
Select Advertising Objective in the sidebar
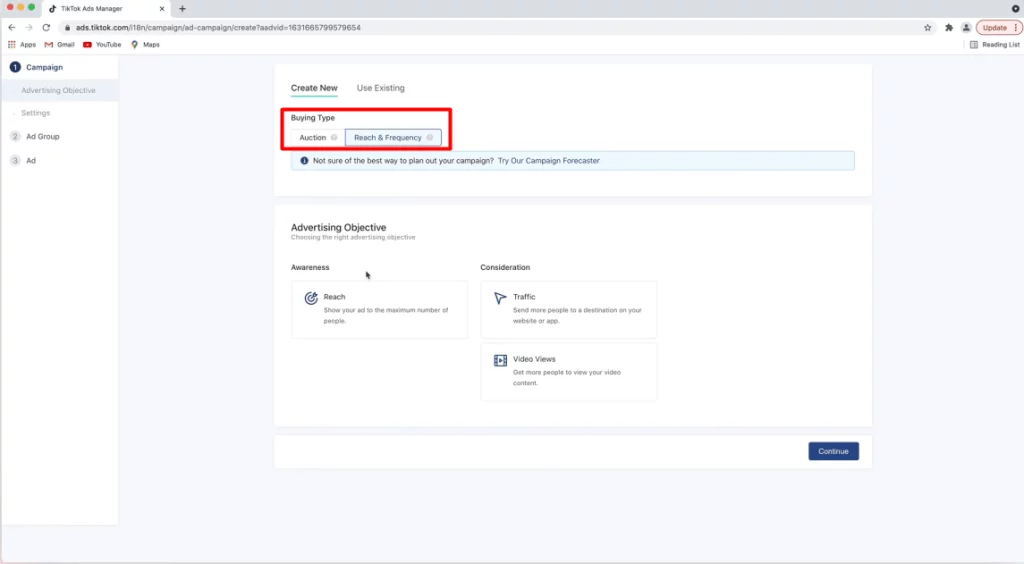pyautogui.click(x=58, y=90)
